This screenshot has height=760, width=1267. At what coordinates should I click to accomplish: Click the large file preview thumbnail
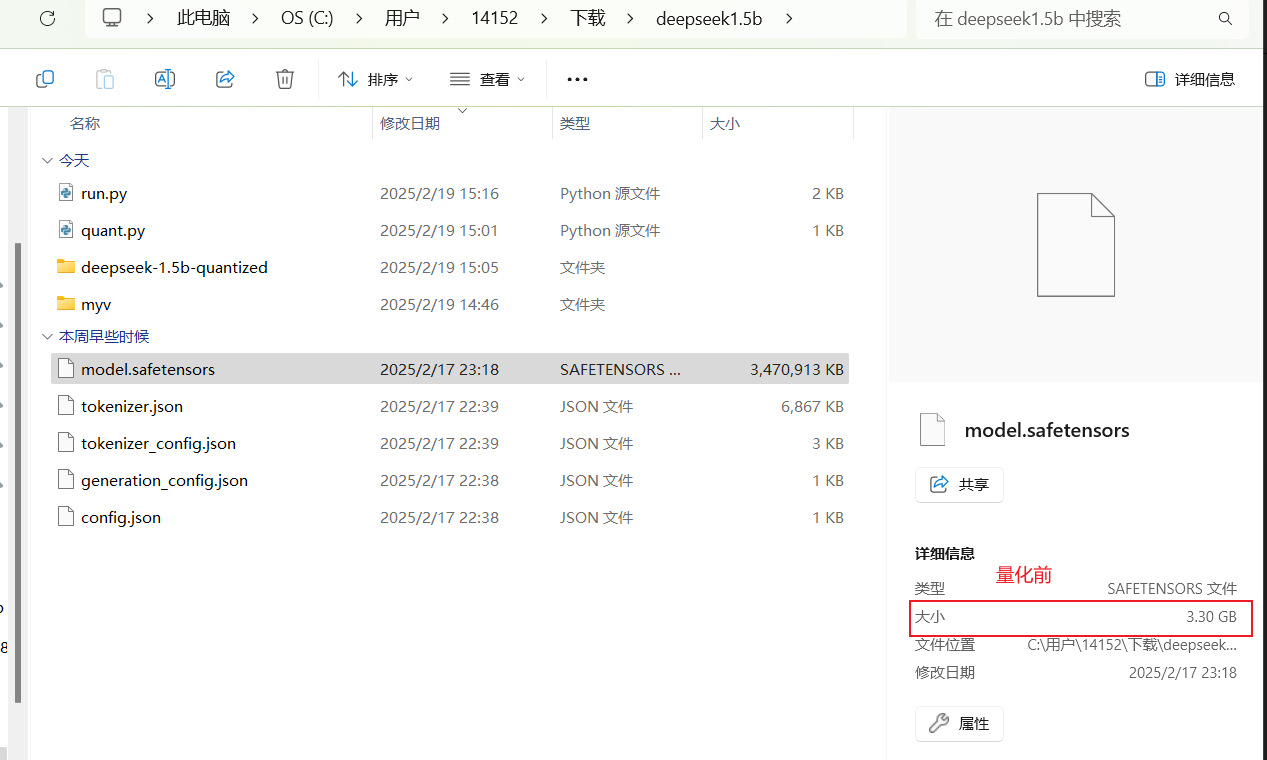tap(1076, 245)
